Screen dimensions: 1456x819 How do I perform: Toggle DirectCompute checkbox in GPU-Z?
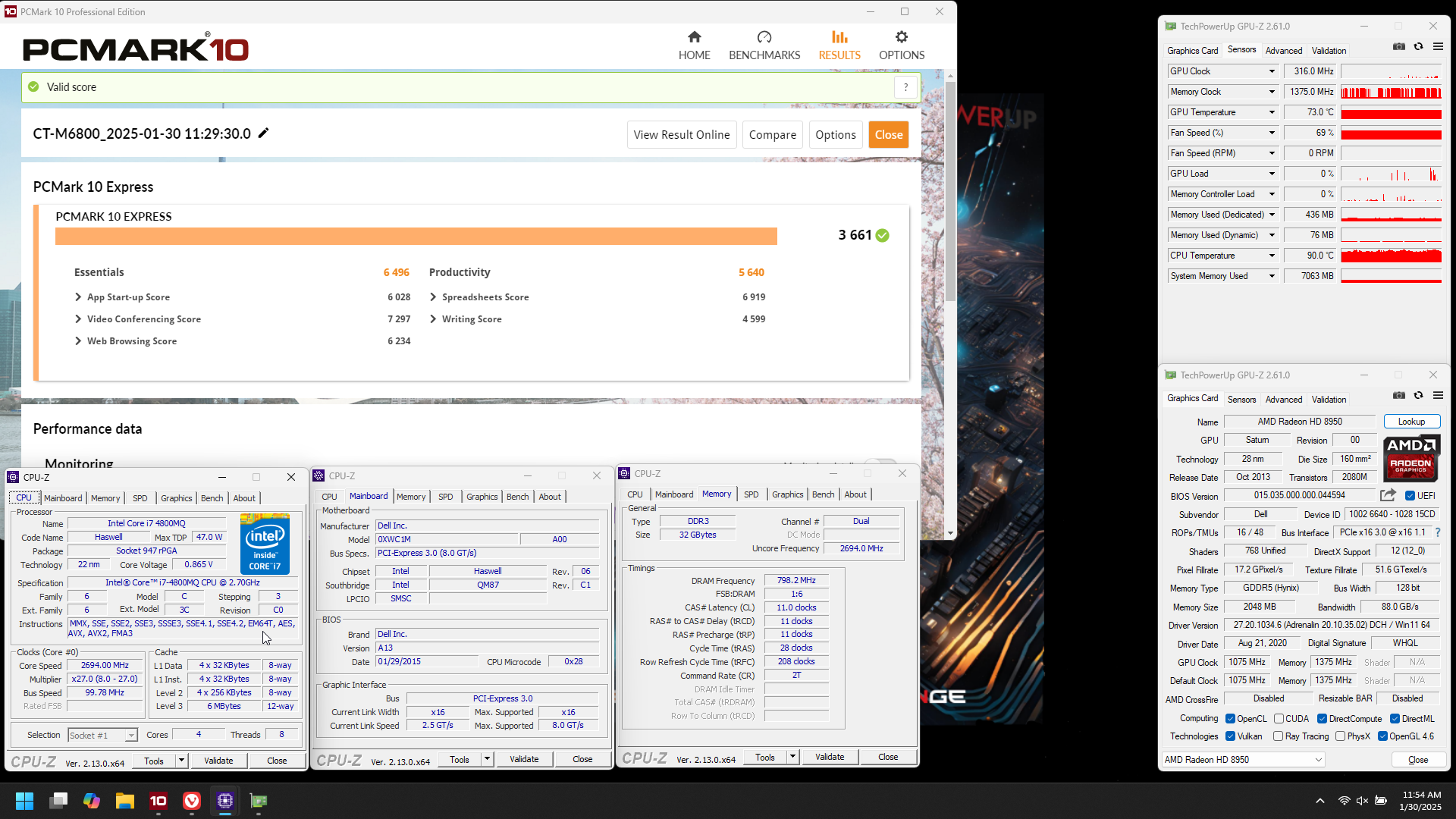(1322, 719)
